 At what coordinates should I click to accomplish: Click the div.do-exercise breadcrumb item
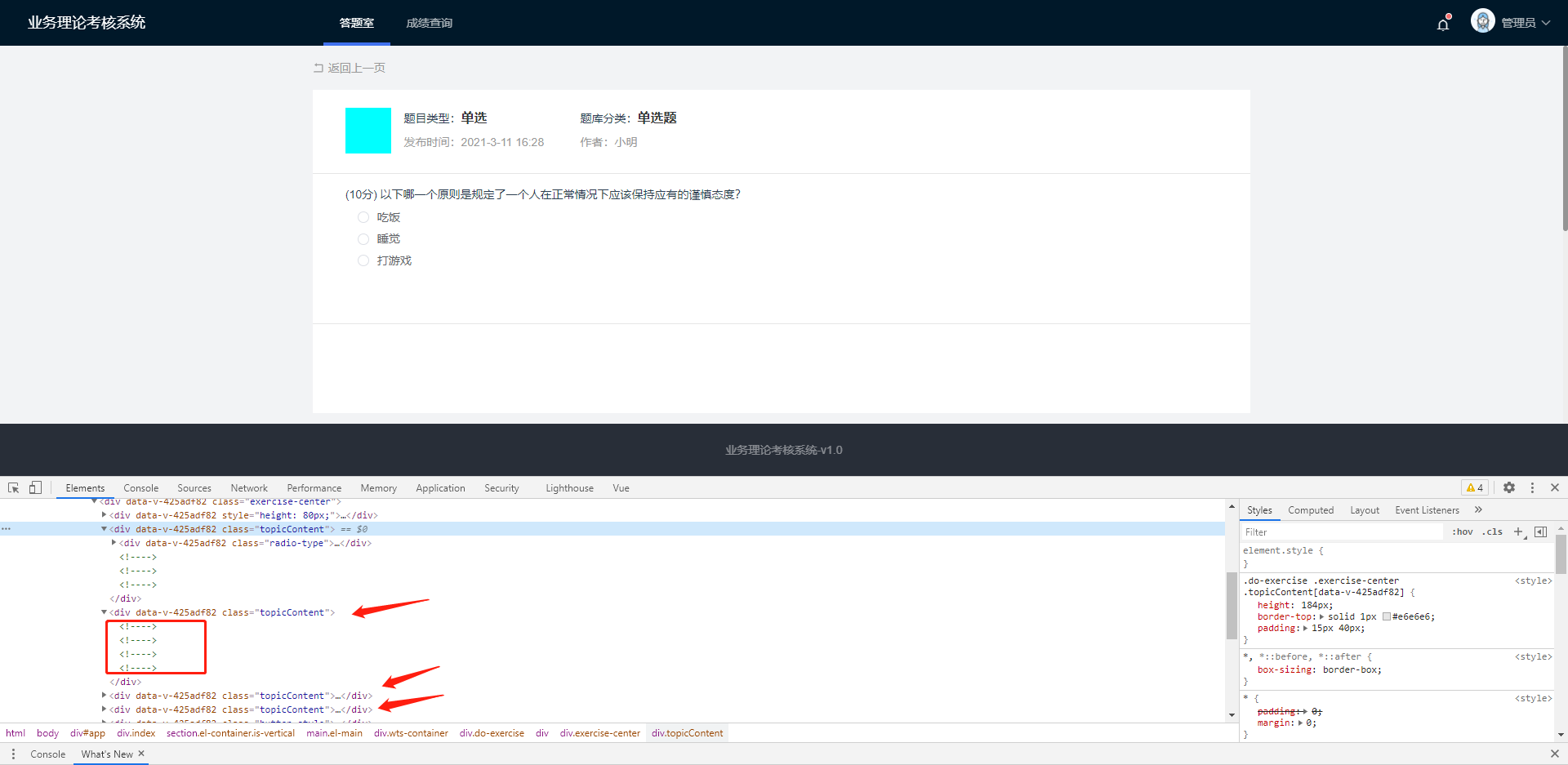(x=492, y=733)
